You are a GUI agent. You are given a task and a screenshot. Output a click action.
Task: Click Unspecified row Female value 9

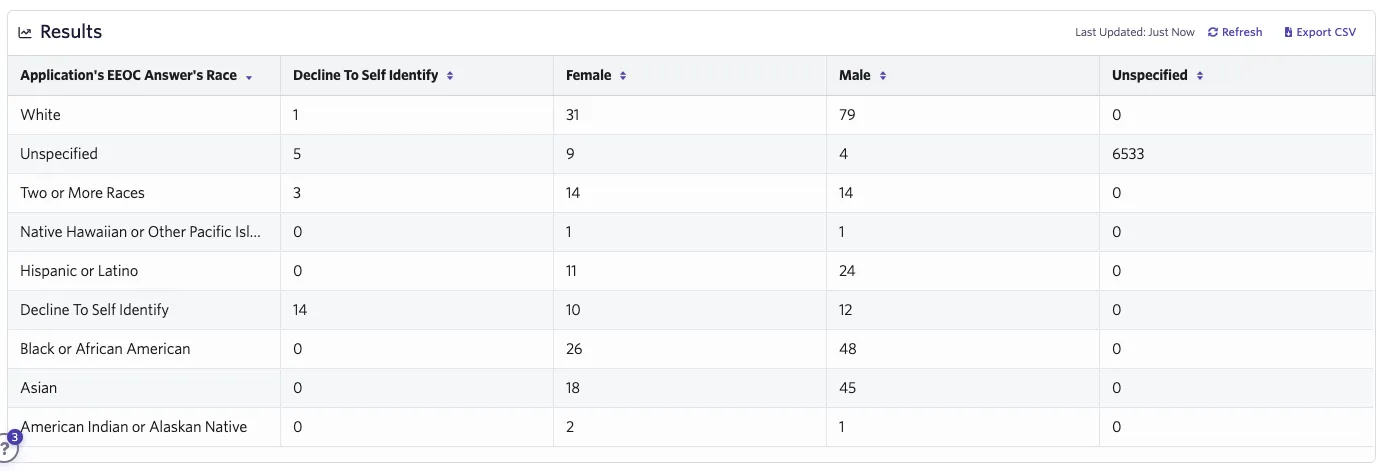pyautogui.click(x=570, y=154)
